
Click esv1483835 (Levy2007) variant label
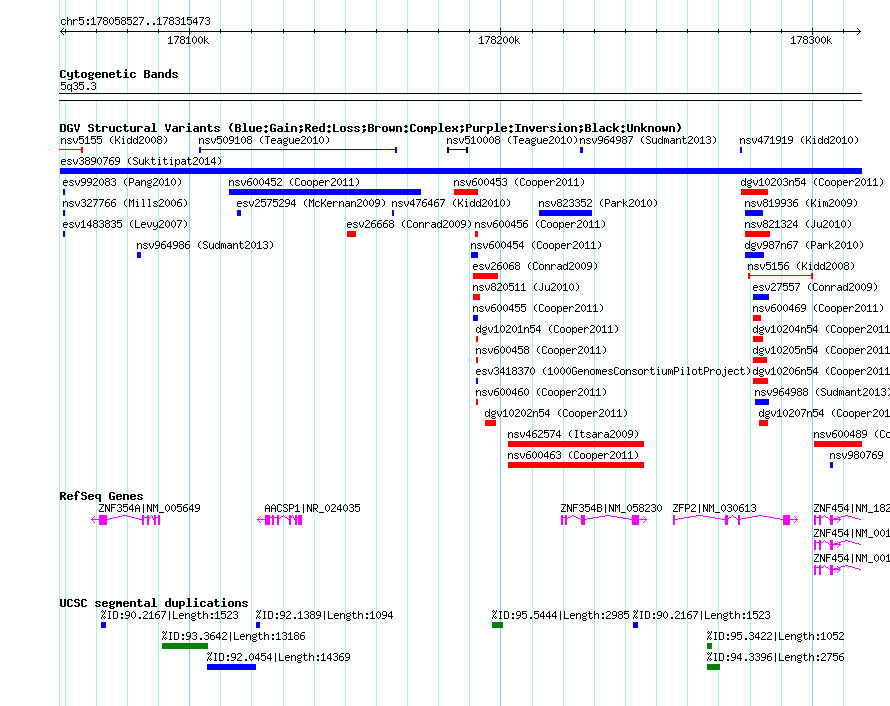[x=125, y=224]
